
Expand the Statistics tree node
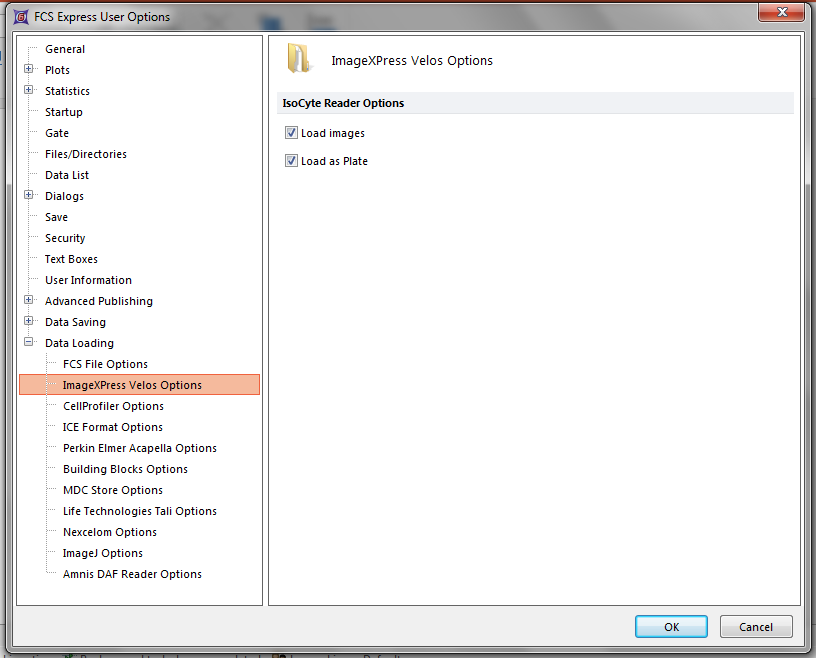tap(29, 91)
